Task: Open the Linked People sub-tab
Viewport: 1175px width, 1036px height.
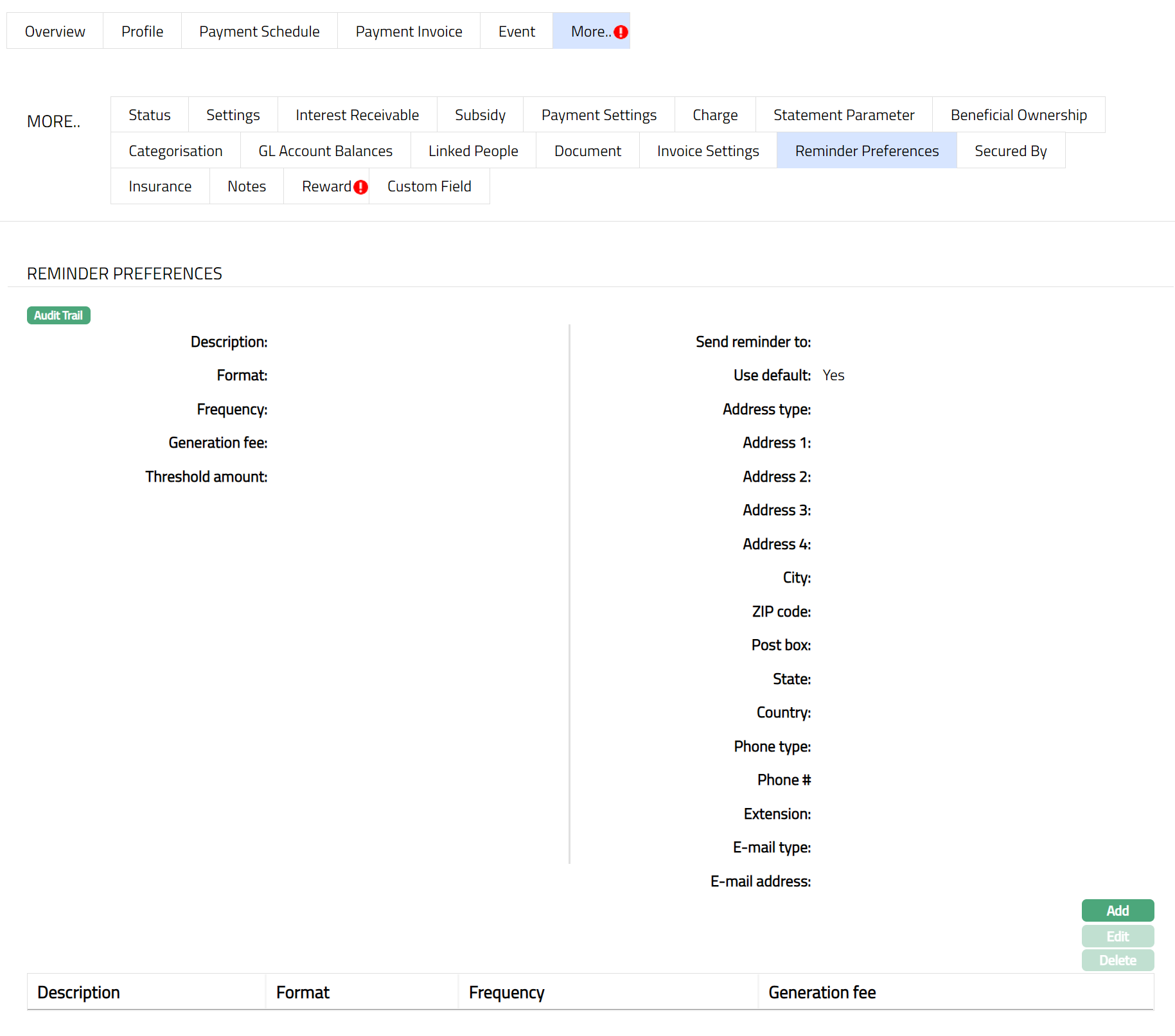Action: pyautogui.click(x=473, y=151)
